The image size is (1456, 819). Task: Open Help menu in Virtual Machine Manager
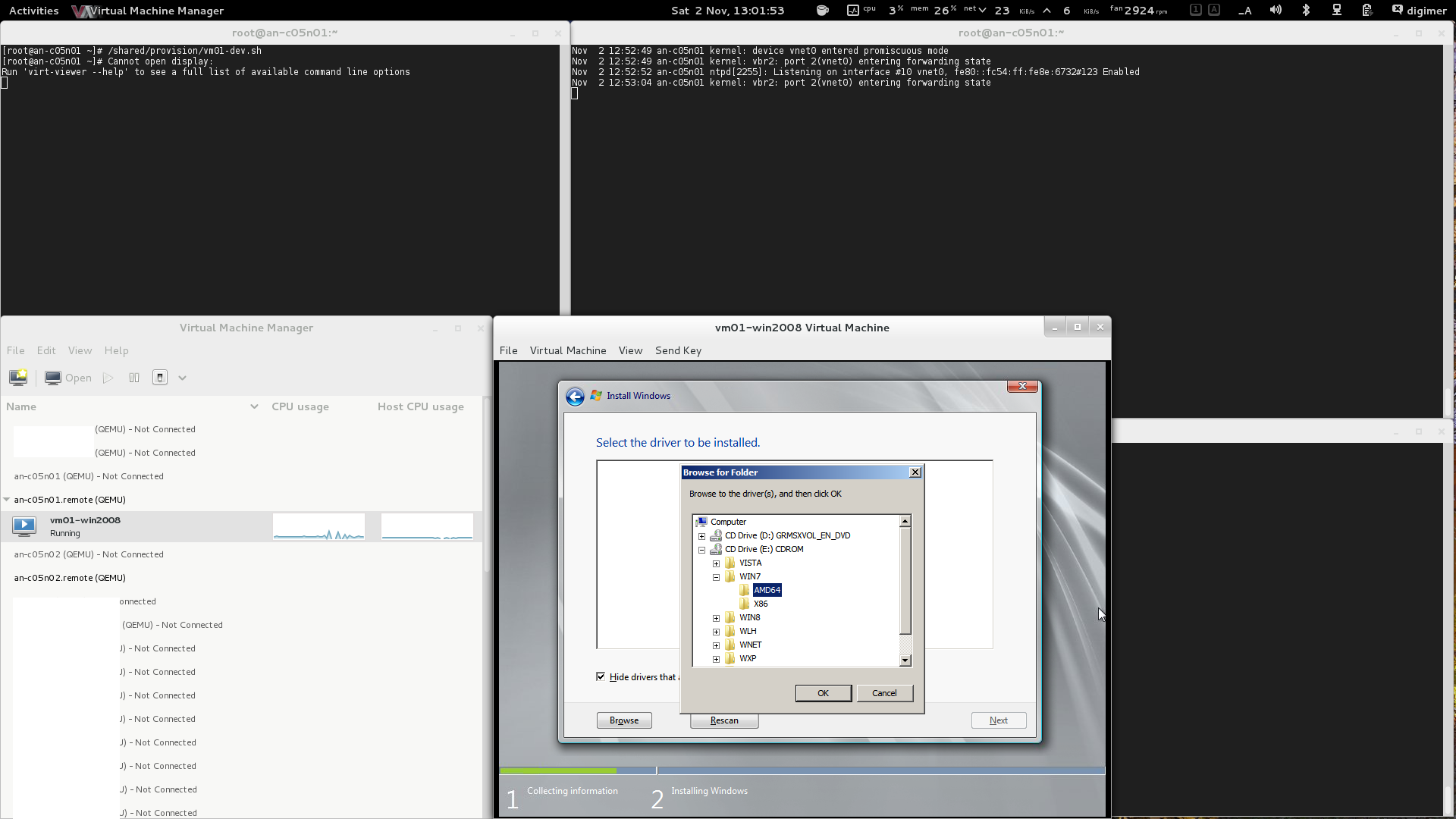116,350
